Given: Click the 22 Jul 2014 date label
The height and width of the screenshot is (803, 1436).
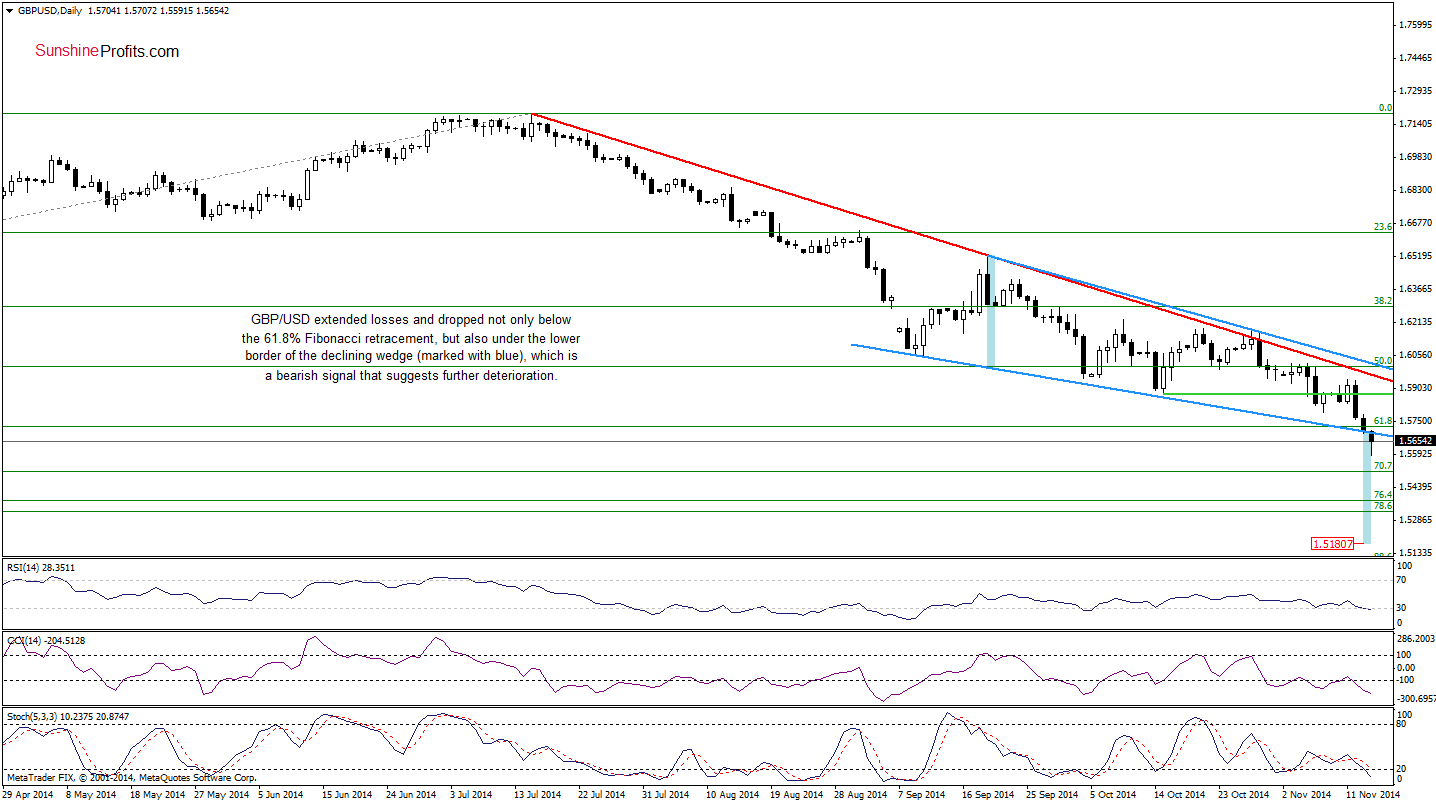Looking at the screenshot, I should tap(602, 794).
